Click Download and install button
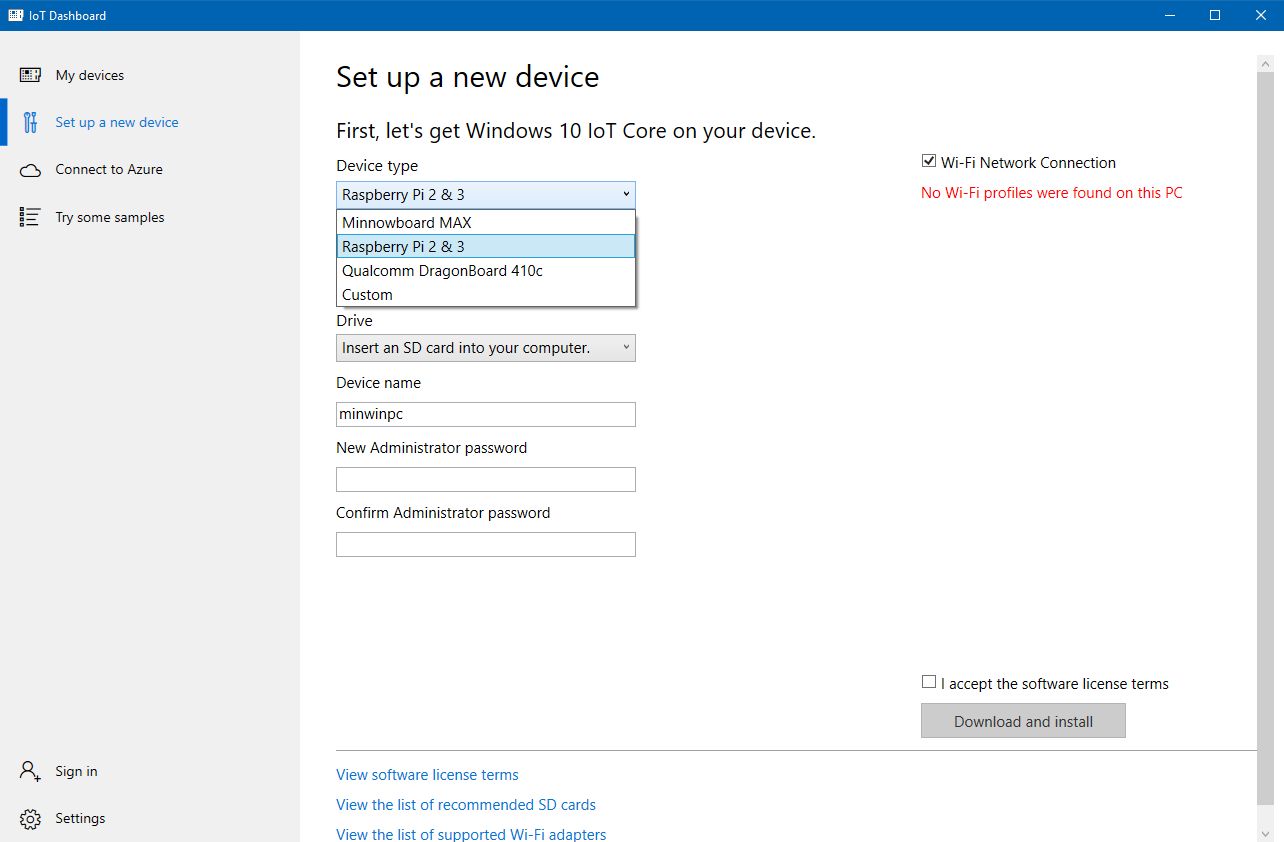This screenshot has width=1284, height=842. point(1023,721)
